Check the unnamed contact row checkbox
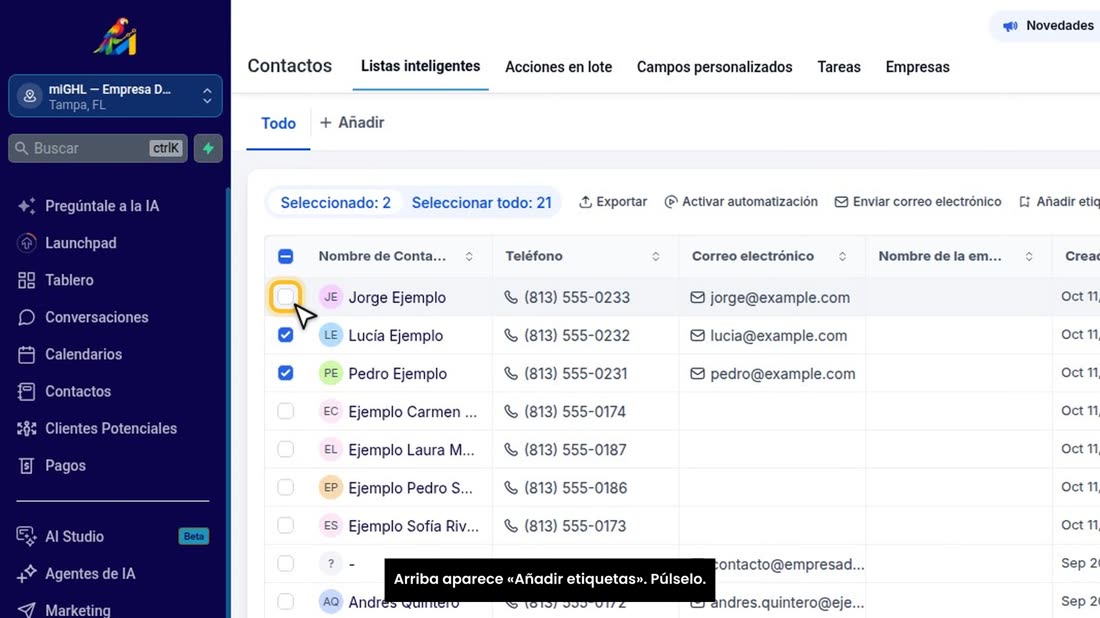 [286, 563]
